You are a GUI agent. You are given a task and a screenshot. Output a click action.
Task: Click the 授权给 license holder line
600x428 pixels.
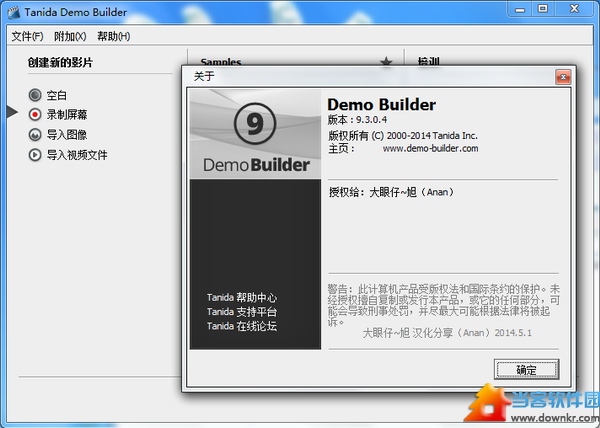(x=391, y=192)
